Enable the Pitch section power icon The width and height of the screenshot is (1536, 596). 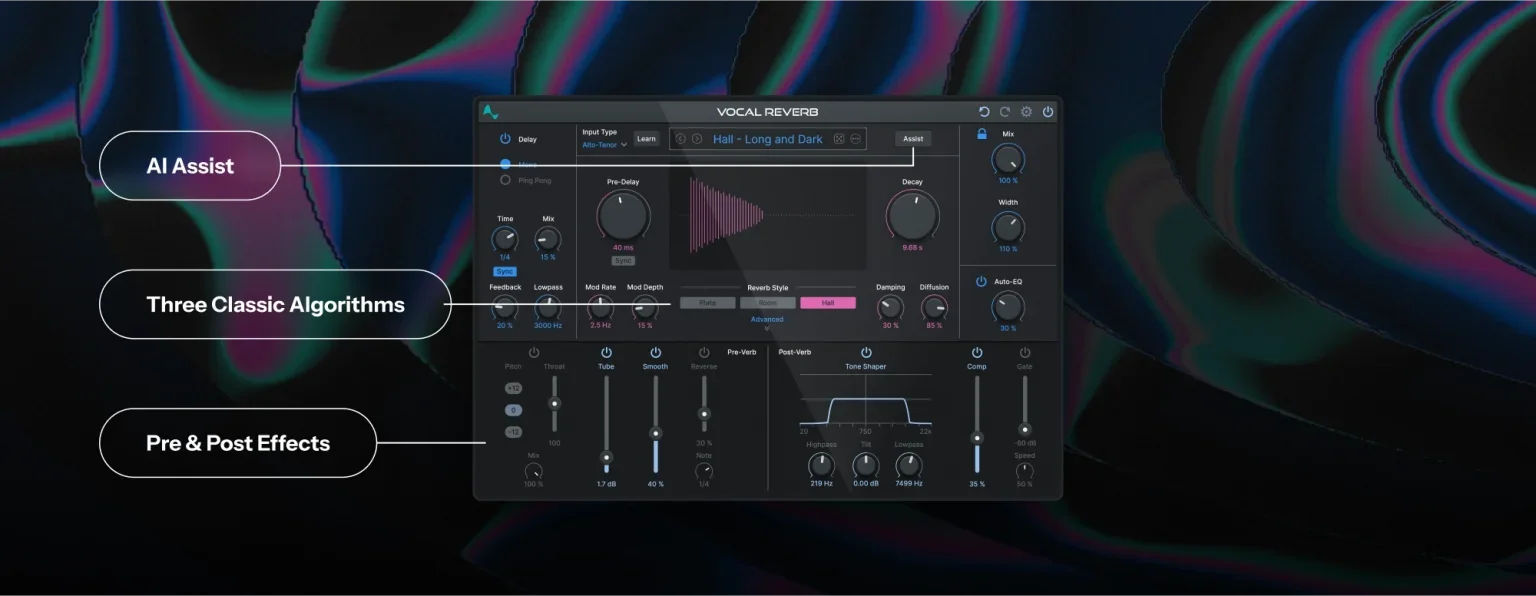pyautogui.click(x=534, y=352)
